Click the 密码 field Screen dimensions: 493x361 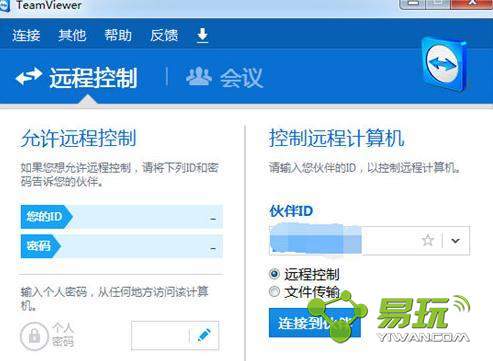click(121, 246)
